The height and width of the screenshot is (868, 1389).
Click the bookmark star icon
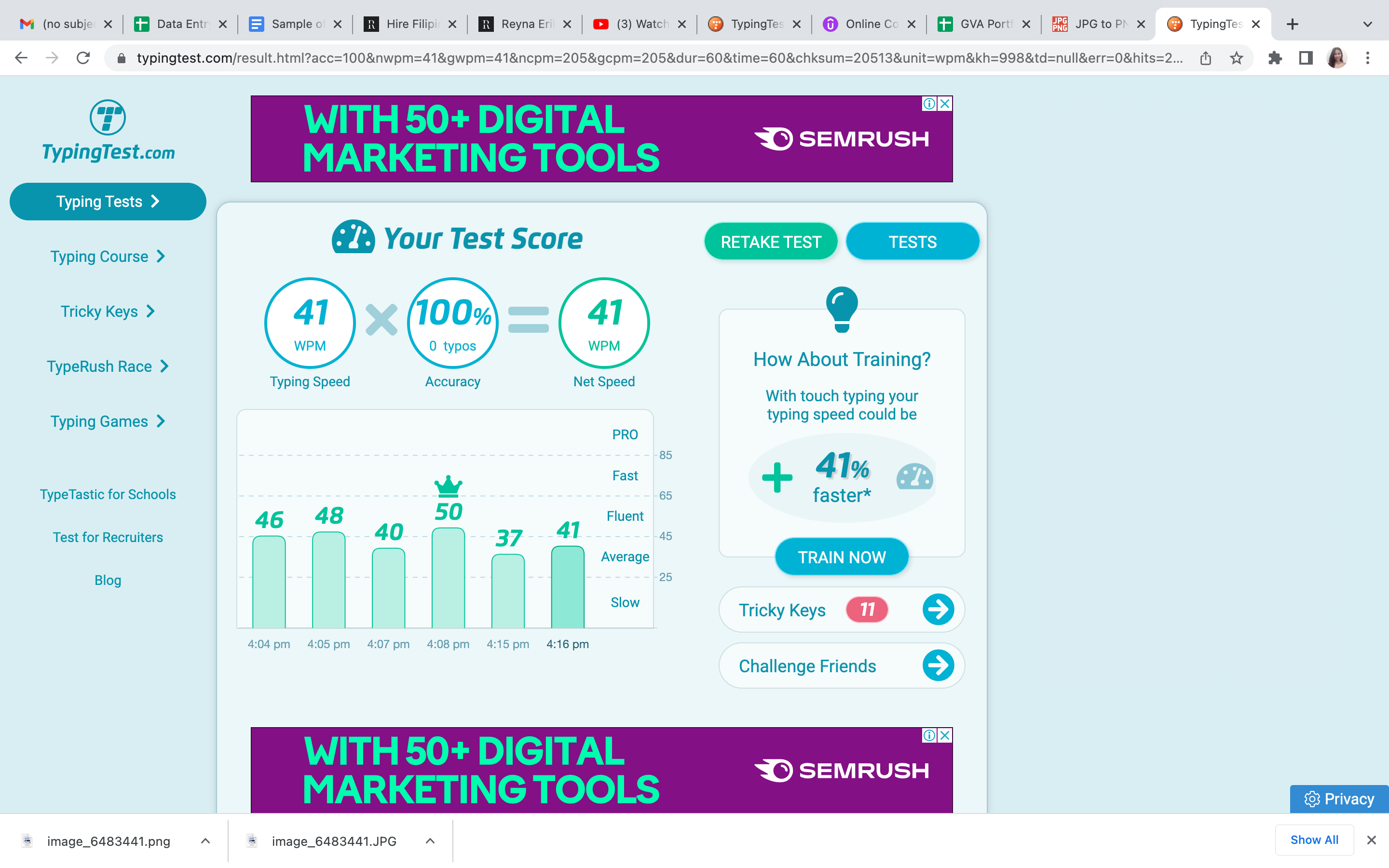[1236, 58]
